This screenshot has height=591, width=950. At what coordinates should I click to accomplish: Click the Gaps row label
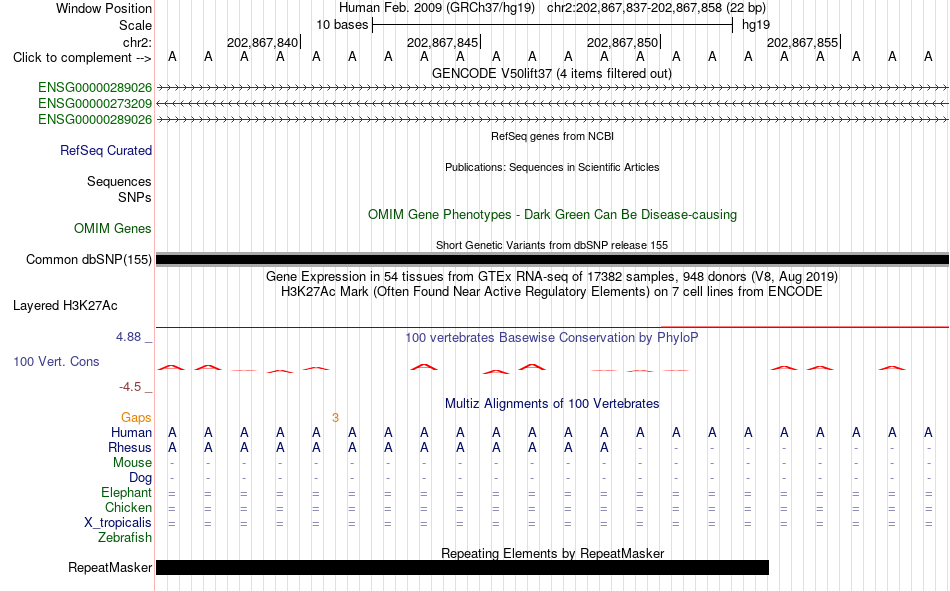tap(136, 418)
